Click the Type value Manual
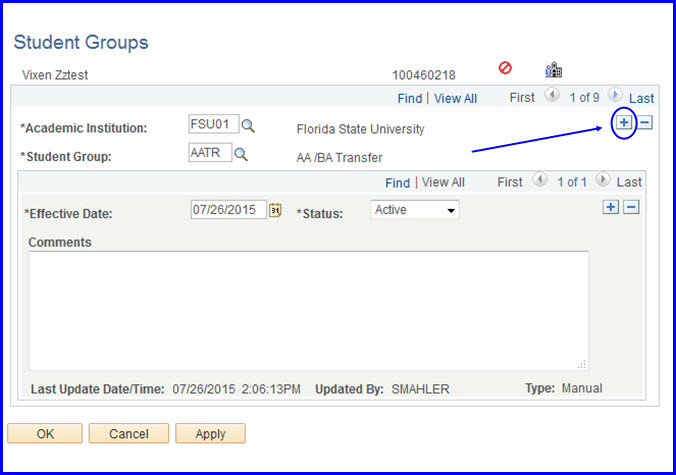 click(582, 388)
